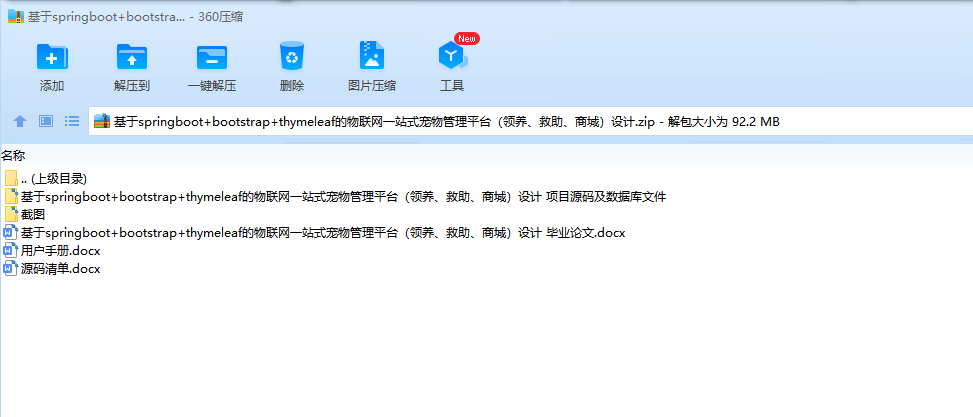Screen dimensions: 973x417
Task: Click the 删除 (Delete) recycle bin icon
Action: point(292,56)
